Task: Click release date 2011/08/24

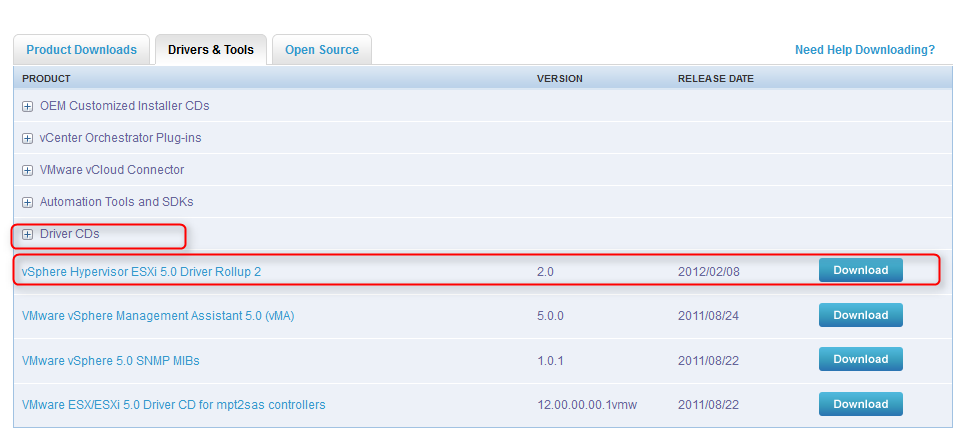Action: [x=708, y=316]
